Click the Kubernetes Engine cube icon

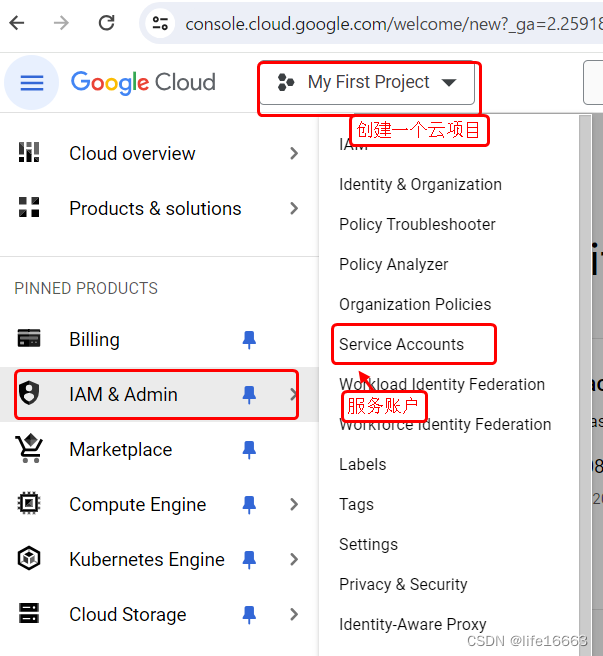(29, 559)
